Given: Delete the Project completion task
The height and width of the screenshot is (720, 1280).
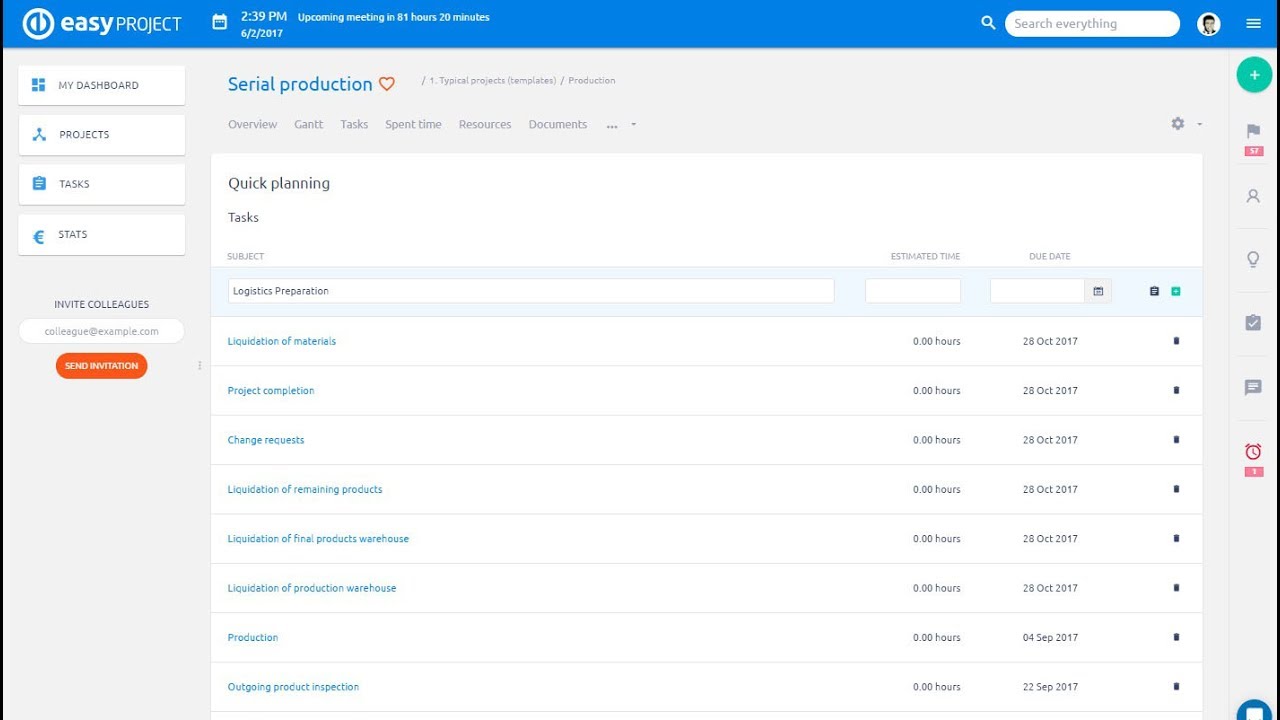Looking at the screenshot, I should pyautogui.click(x=1176, y=390).
